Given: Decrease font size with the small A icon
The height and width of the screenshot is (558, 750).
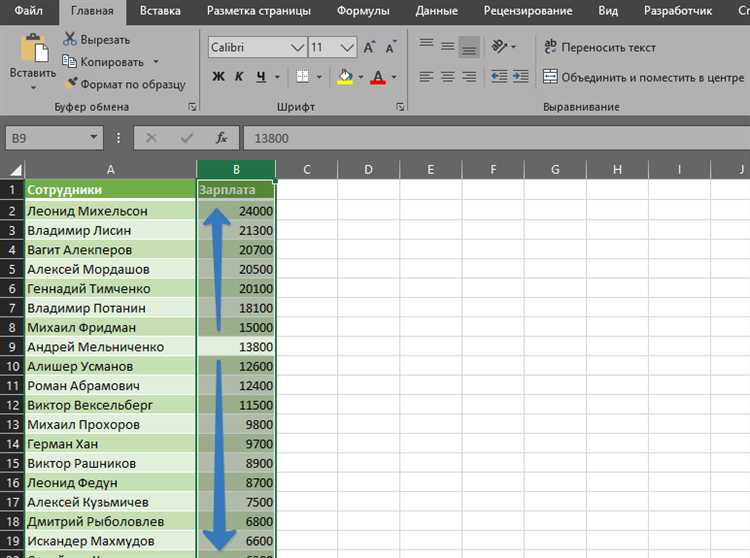Looking at the screenshot, I should pyautogui.click(x=391, y=47).
